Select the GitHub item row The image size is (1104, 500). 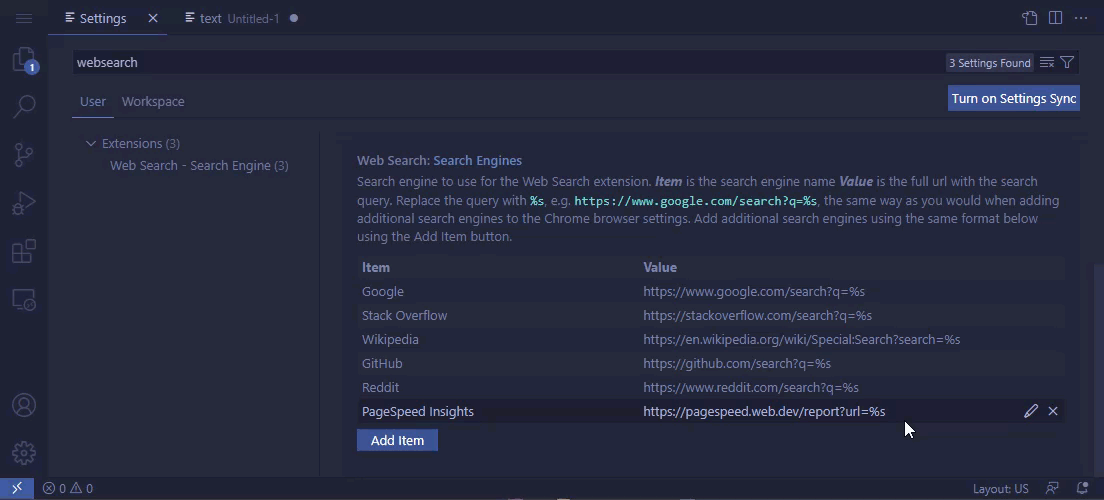tap(710, 363)
